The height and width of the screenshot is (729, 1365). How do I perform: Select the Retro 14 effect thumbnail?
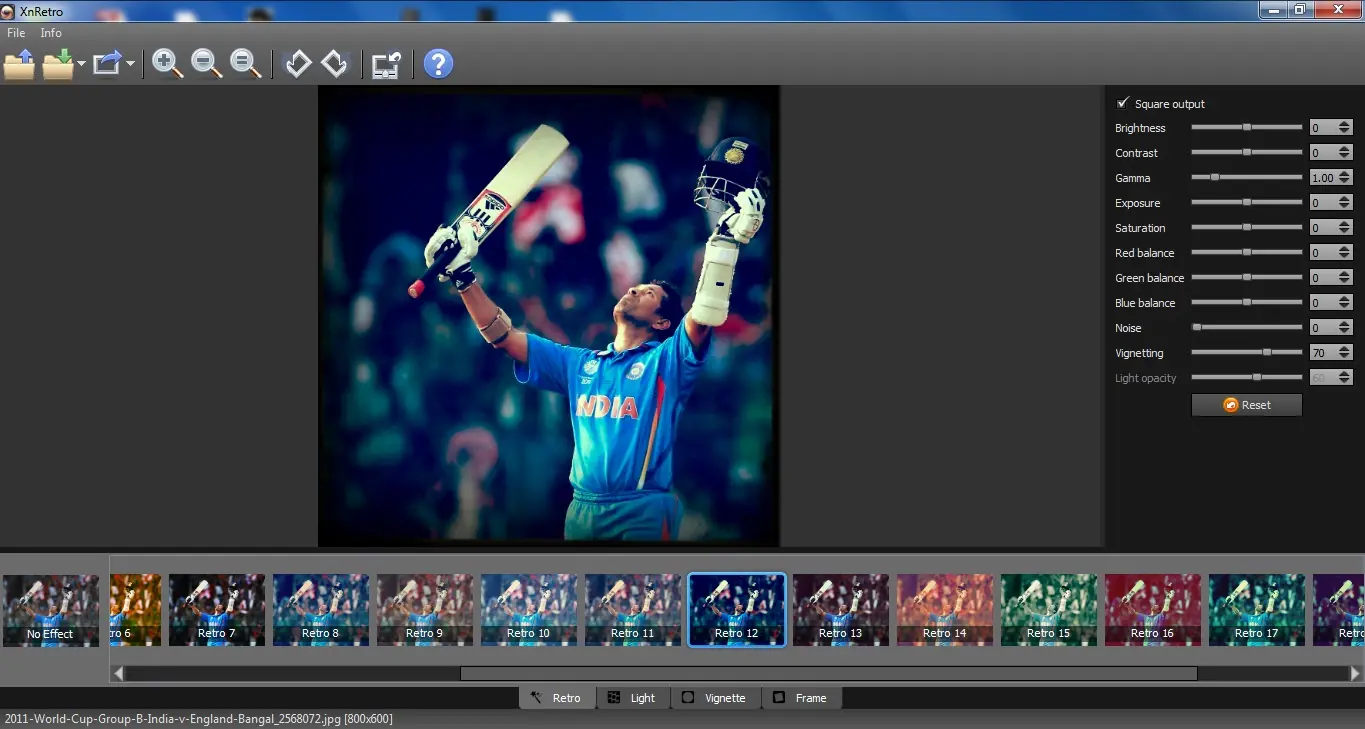(945, 609)
